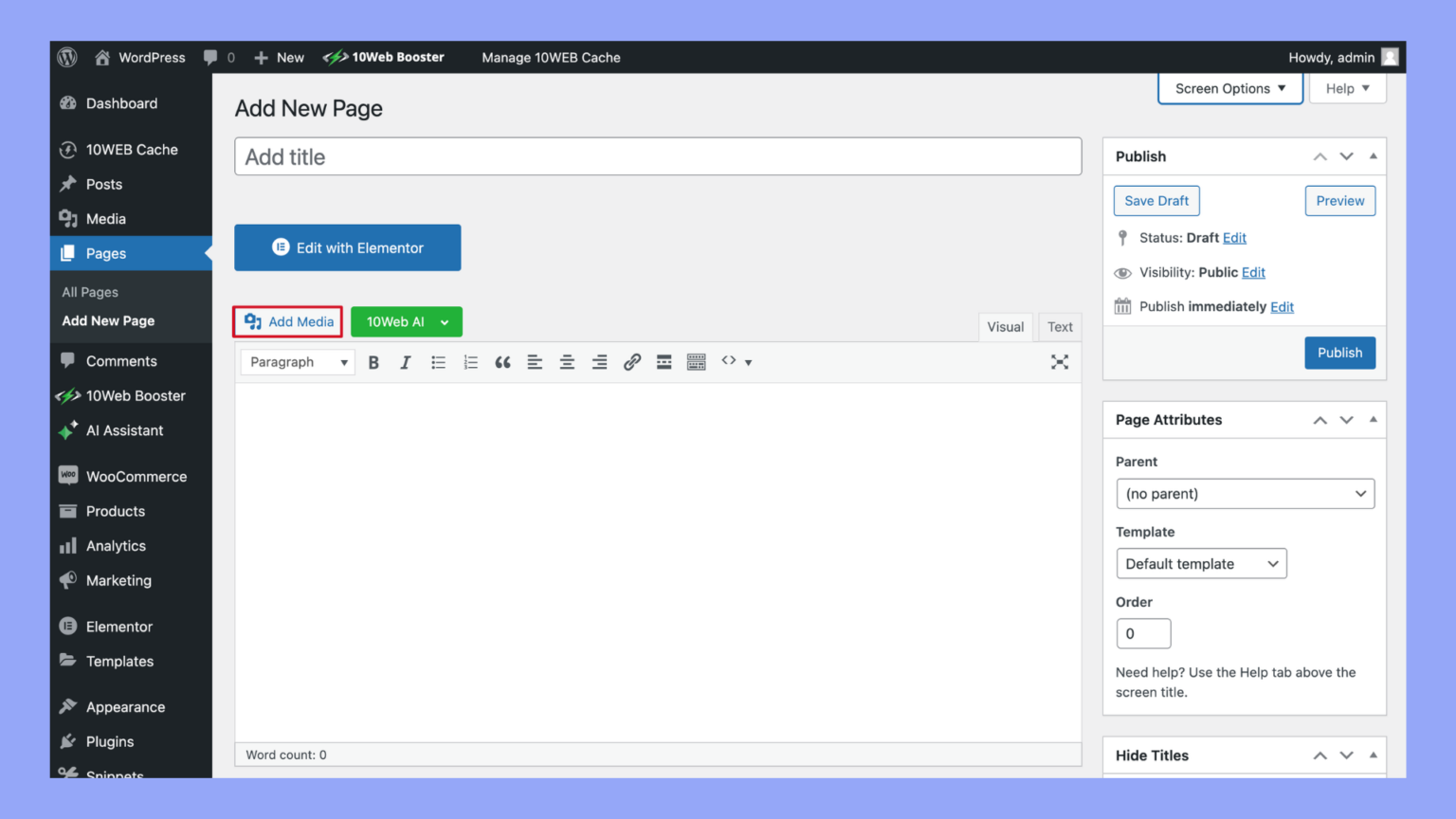The image size is (1456, 819).
Task: Open the Paragraph format dropdown
Action: [297, 361]
